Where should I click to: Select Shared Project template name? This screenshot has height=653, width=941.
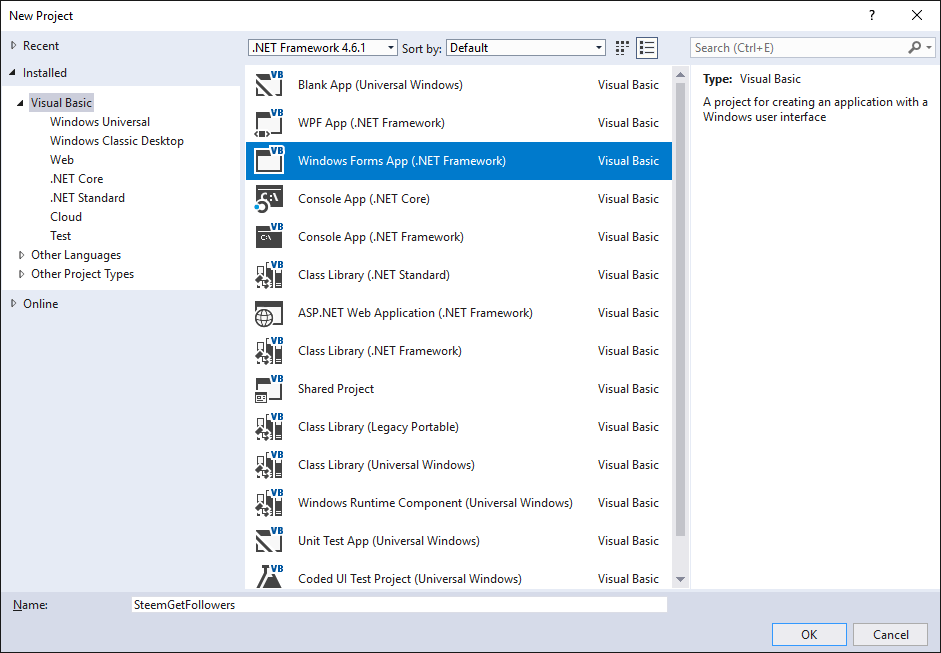click(336, 389)
